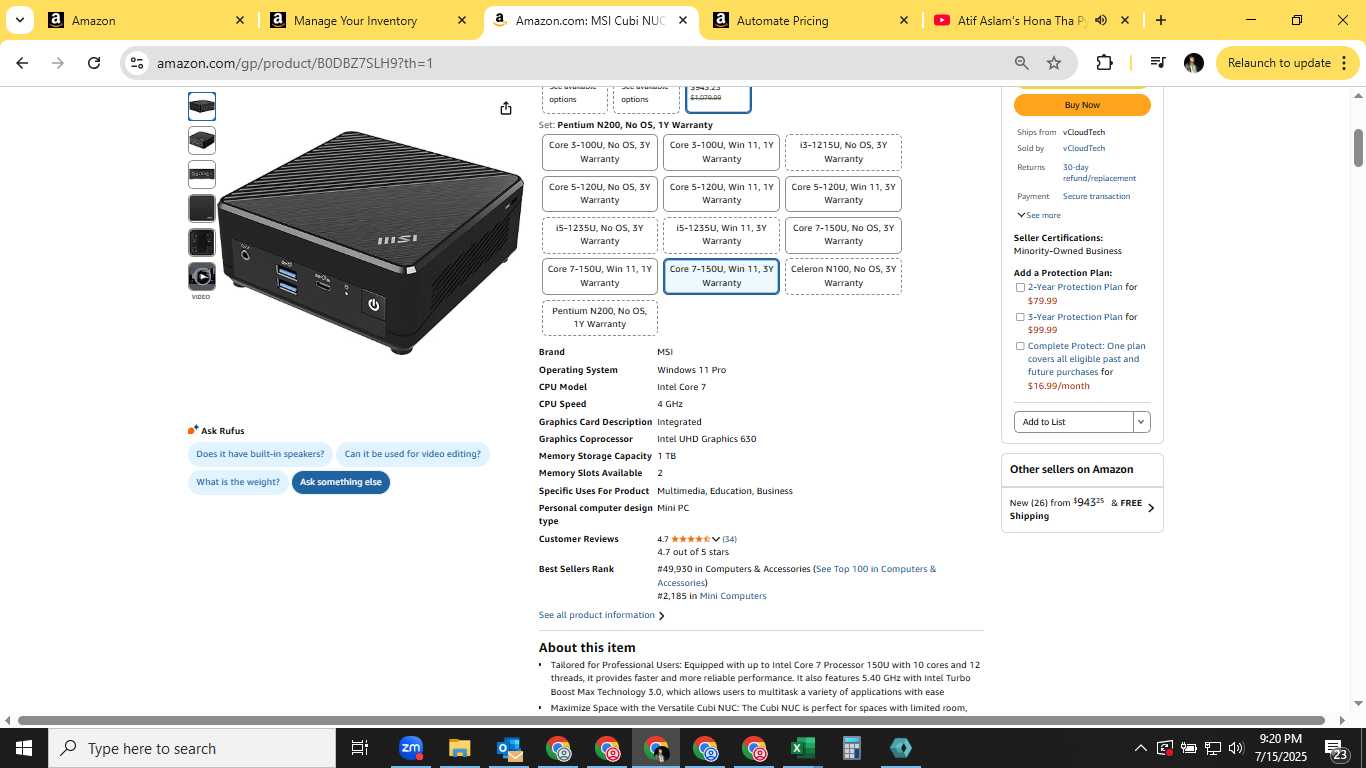Select Core 7-150U, No OS, 3Y Warranty

point(844,235)
